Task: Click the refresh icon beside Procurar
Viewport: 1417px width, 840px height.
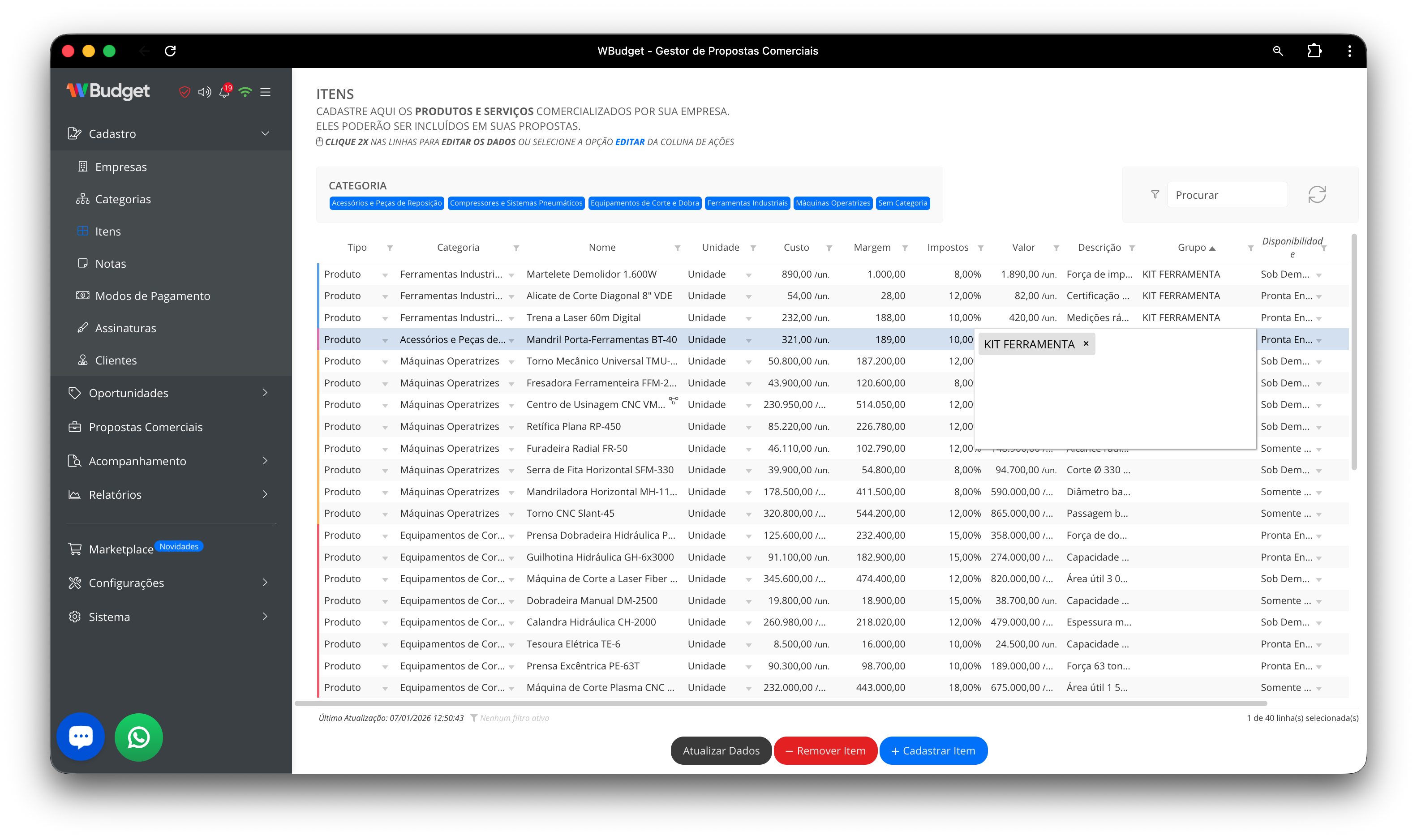Action: [1317, 195]
